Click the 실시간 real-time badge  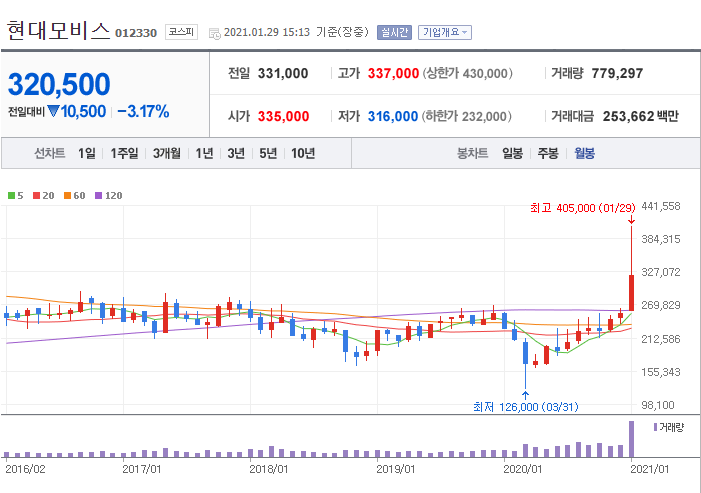click(x=394, y=32)
